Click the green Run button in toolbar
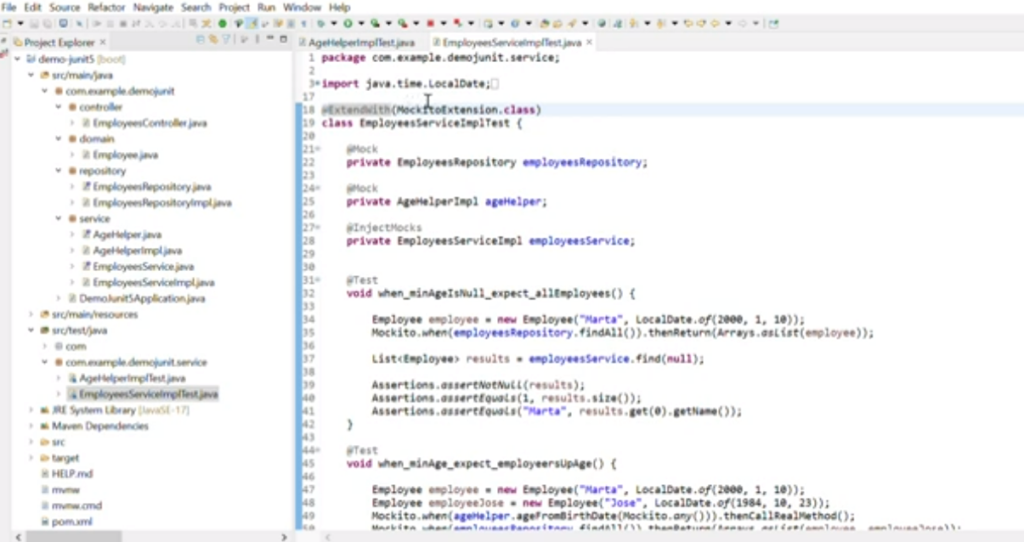Viewport: 1024px width, 542px height. 349,22
